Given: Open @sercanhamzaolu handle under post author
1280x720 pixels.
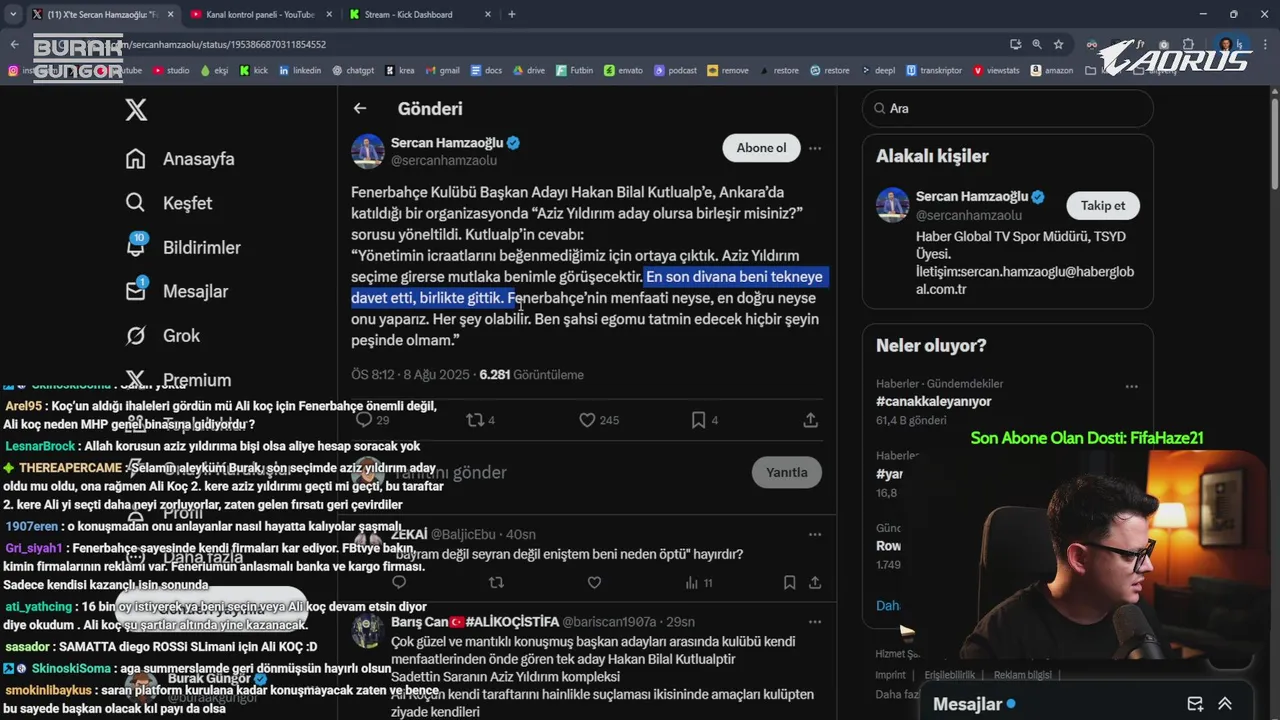Looking at the screenshot, I should pyautogui.click(x=443, y=160).
